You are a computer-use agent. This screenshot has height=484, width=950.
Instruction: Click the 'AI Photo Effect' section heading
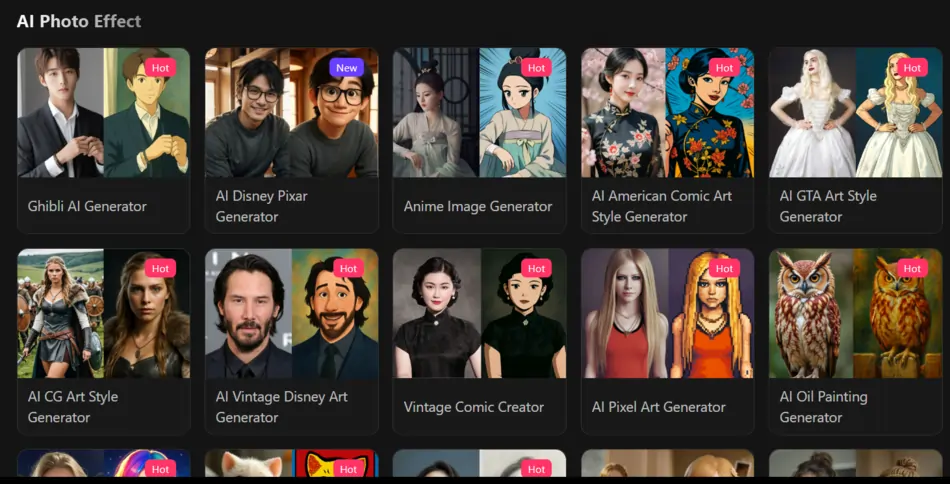click(x=79, y=21)
